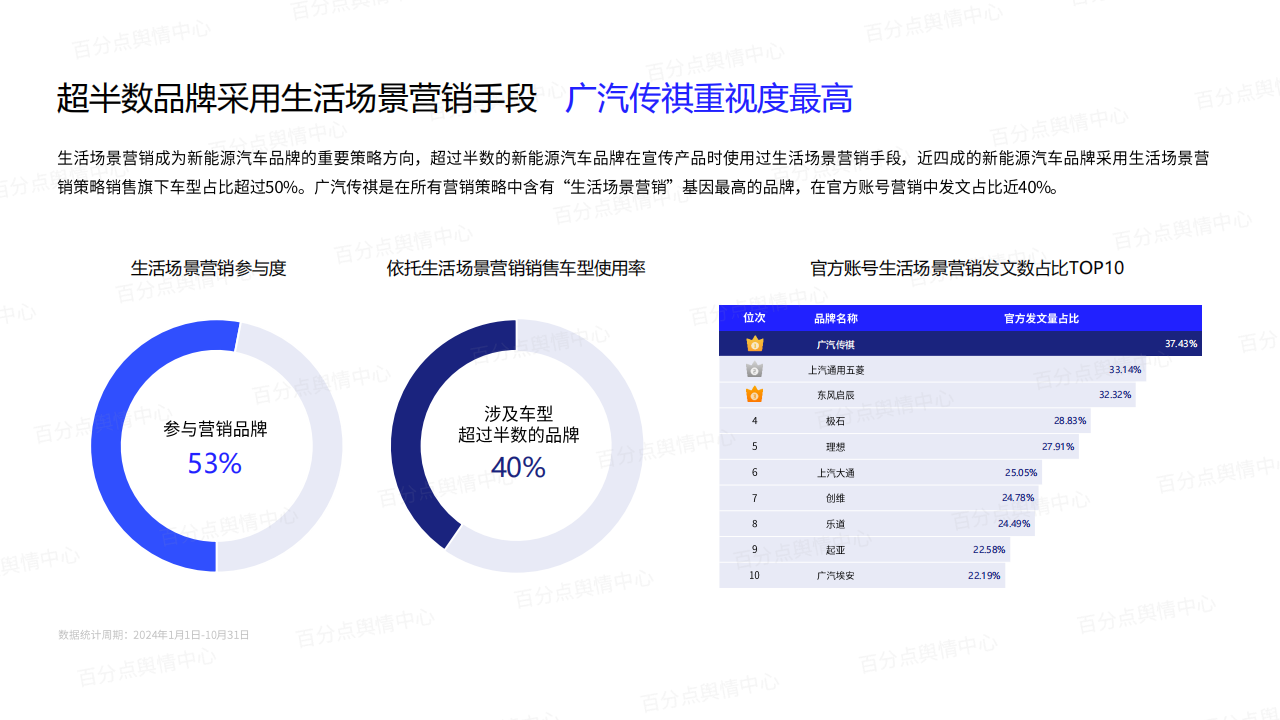Click the 官方发文量占比 column header
This screenshot has height=720, width=1280.
click(1041, 318)
